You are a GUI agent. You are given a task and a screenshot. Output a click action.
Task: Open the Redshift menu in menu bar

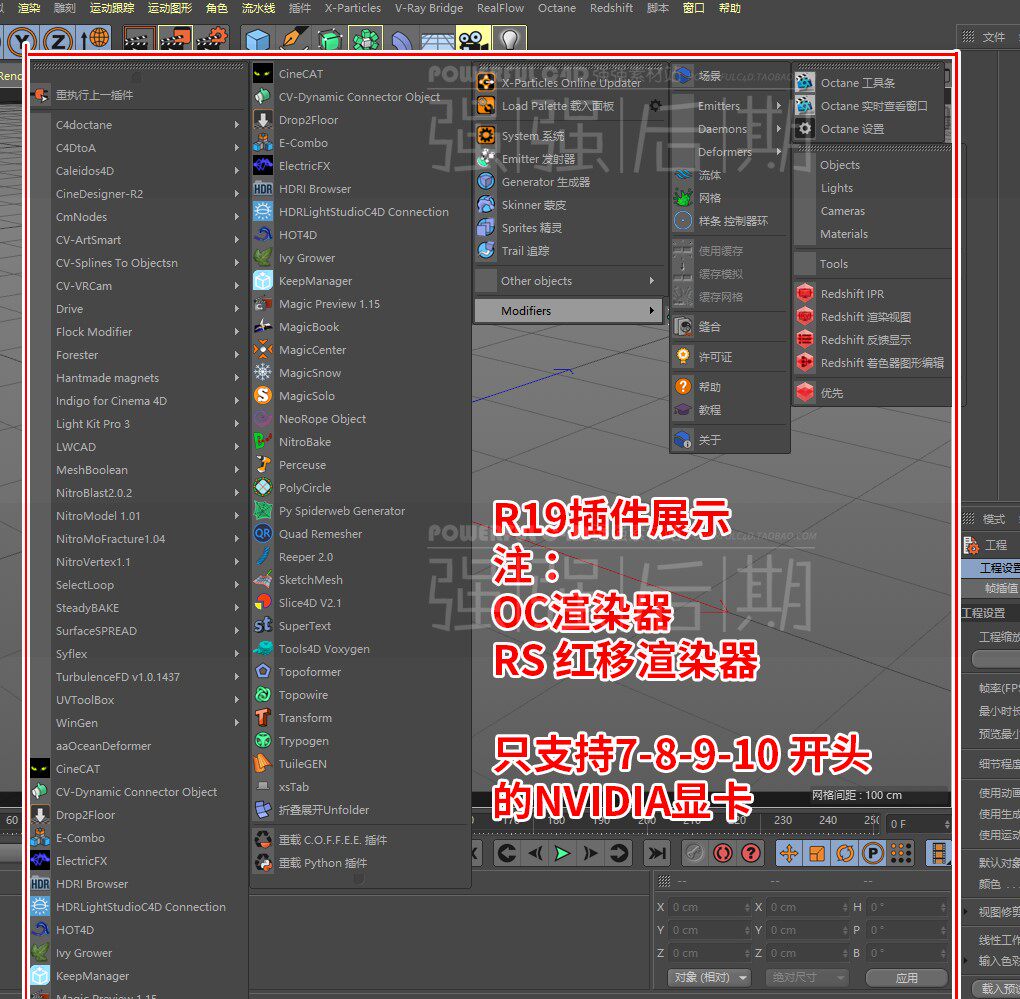click(x=611, y=8)
